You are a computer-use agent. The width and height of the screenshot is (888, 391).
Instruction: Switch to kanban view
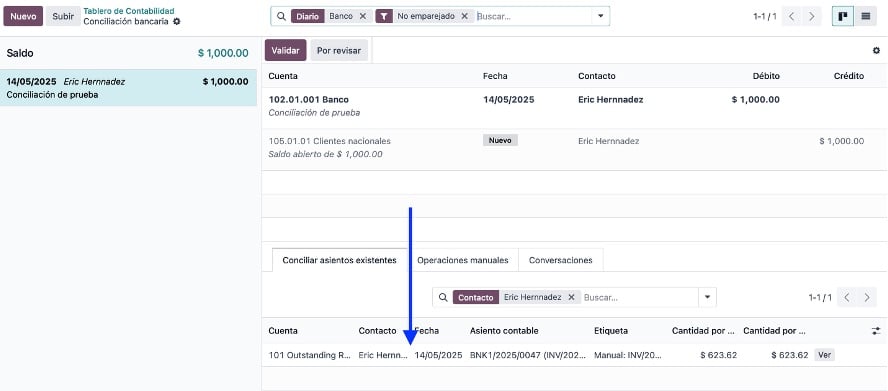pos(843,16)
